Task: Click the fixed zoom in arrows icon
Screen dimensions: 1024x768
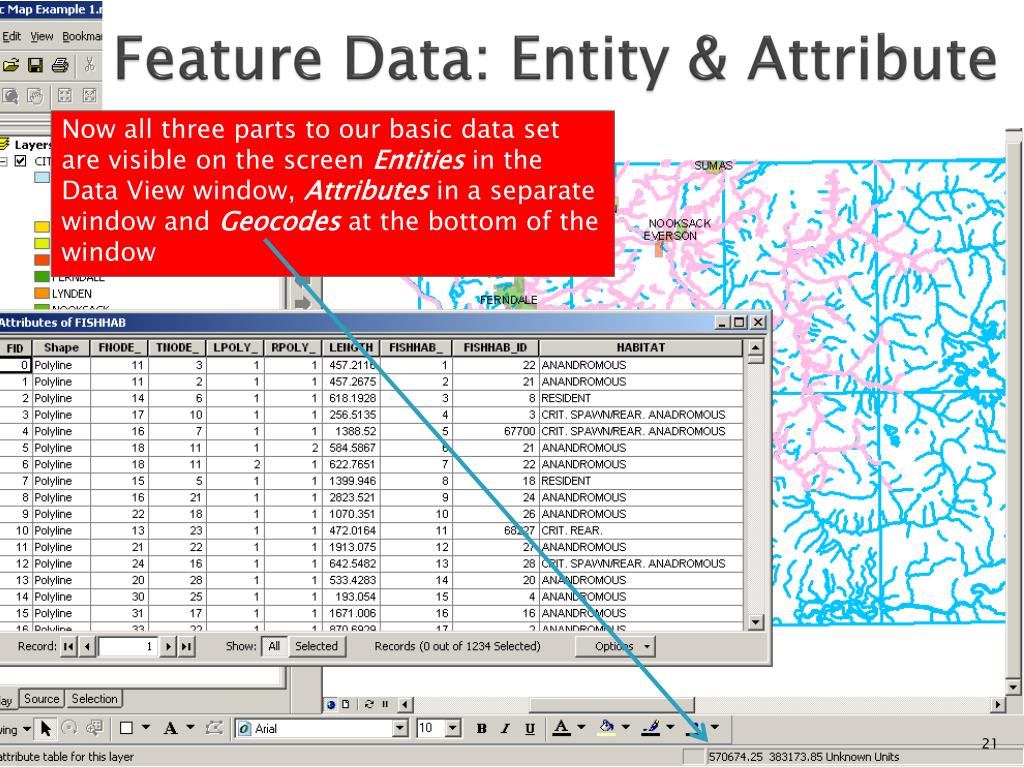Action: [x=65, y=97]
